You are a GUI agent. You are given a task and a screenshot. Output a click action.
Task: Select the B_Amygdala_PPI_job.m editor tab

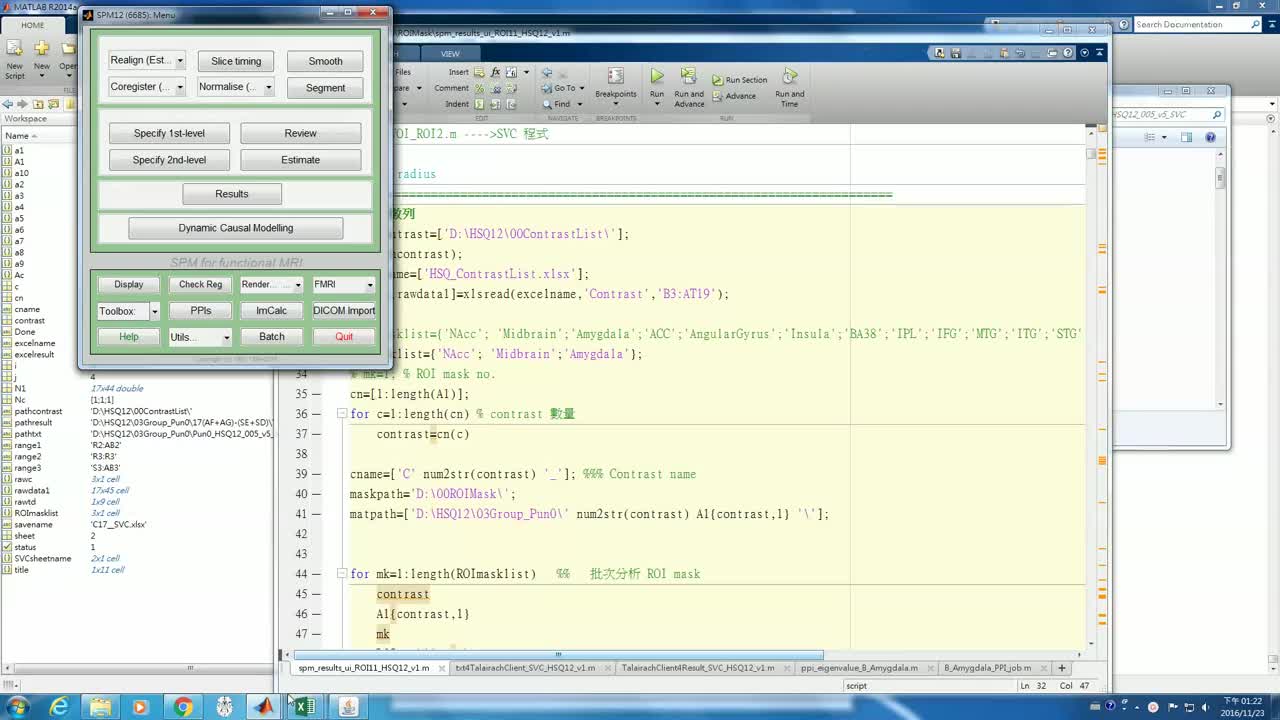[988, 668]
